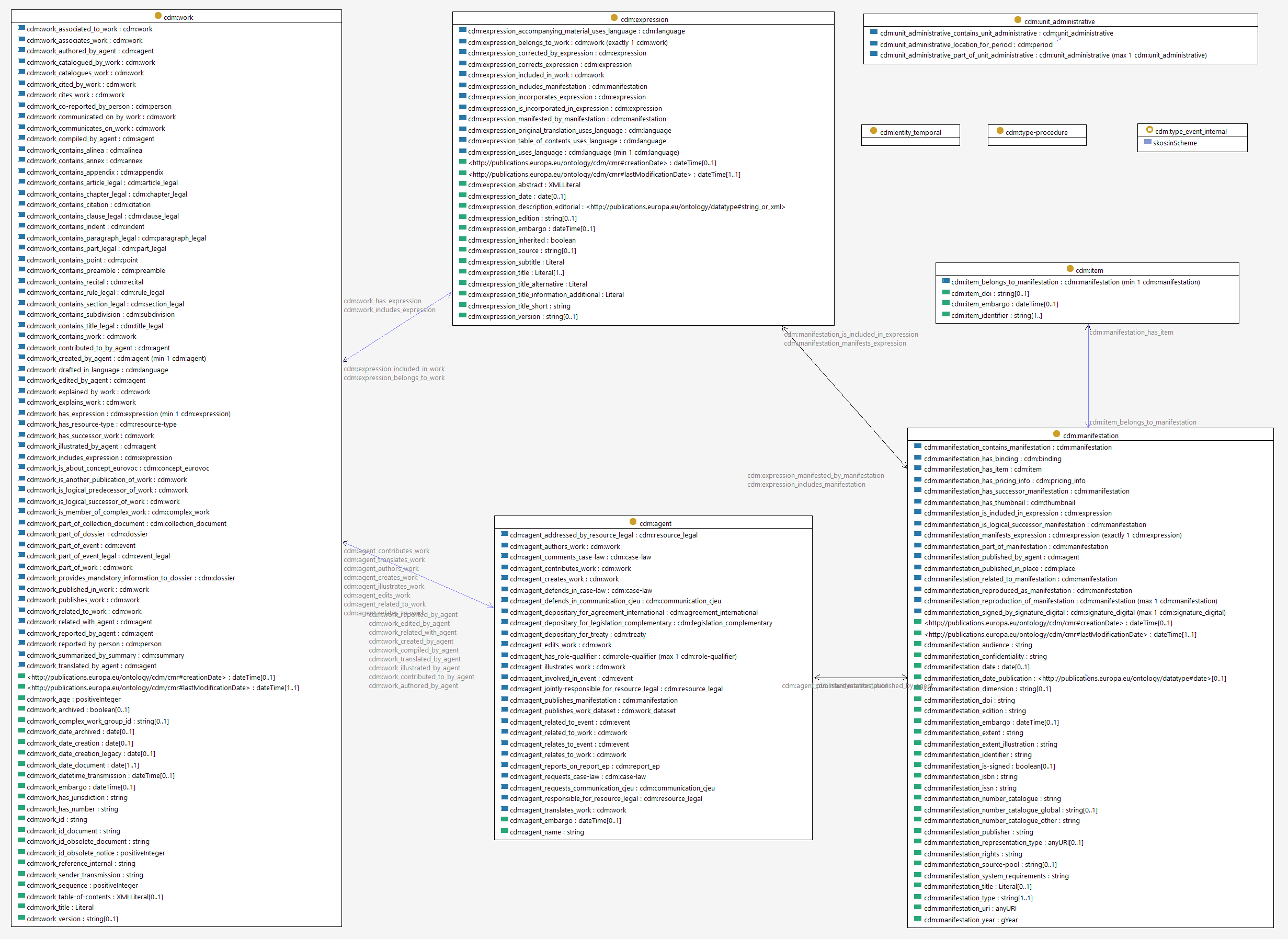Select the cdm:unit_administrative class header

pos(1059,21)
